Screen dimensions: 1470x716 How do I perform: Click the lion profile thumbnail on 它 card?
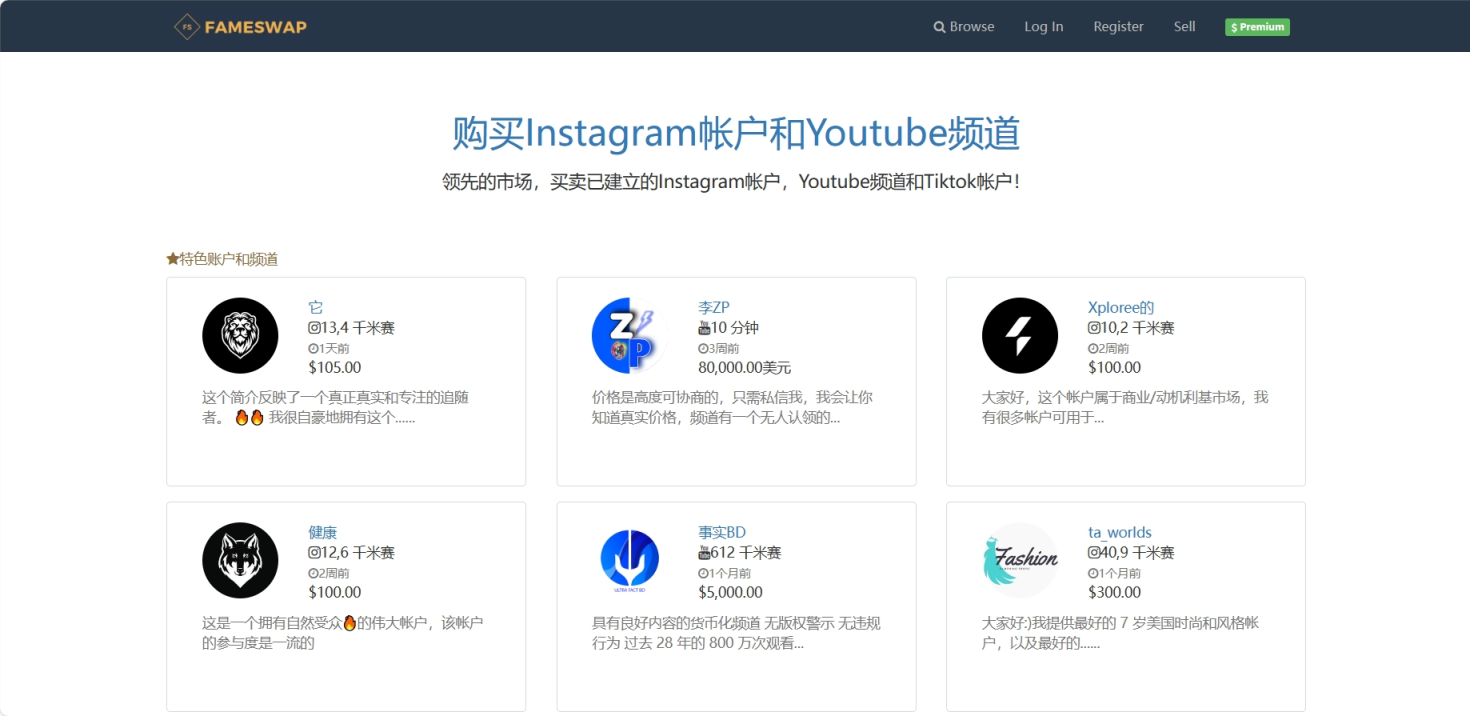(x=240, y=336)
